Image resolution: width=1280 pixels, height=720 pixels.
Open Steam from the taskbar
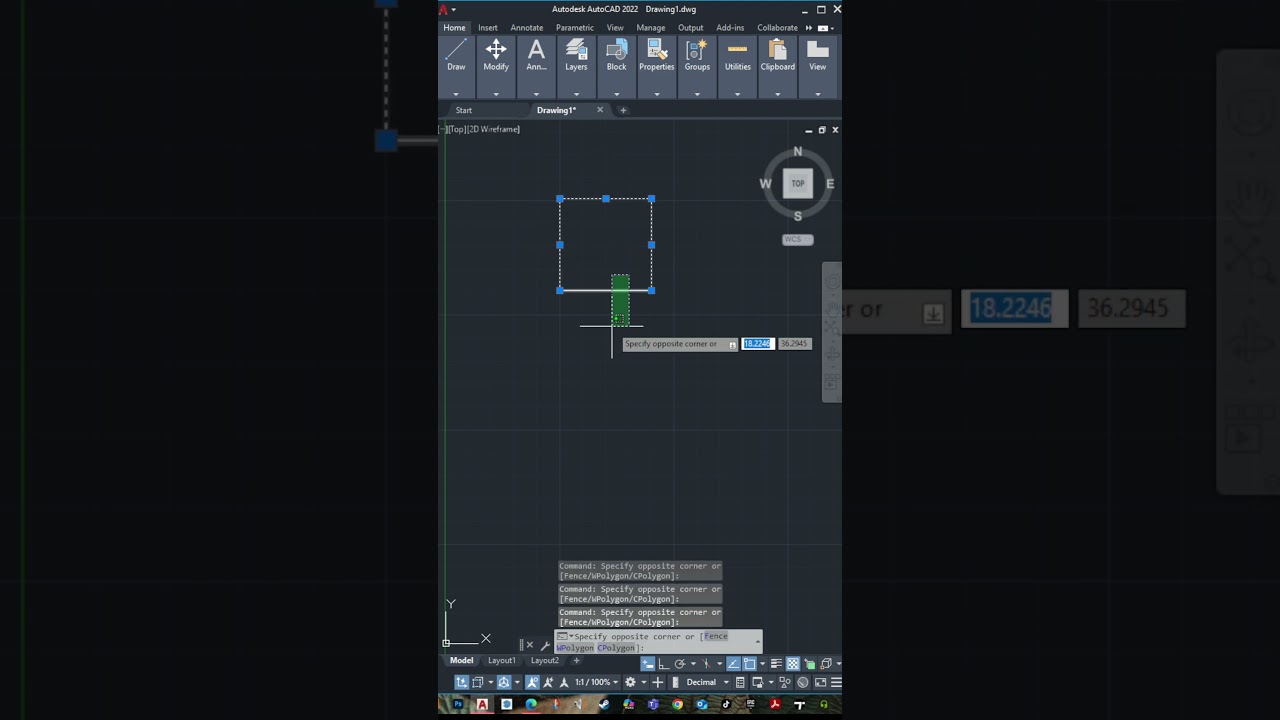coord(604,704)
